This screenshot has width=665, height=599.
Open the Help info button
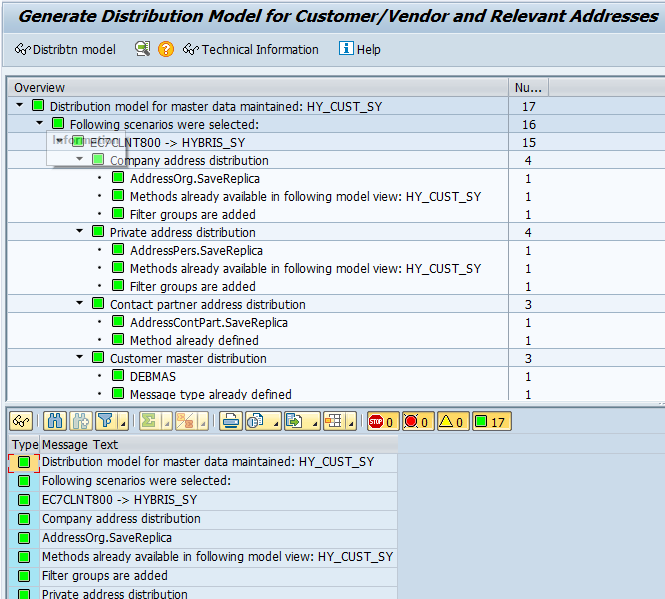pyautogui.click(x=360, y=49)
